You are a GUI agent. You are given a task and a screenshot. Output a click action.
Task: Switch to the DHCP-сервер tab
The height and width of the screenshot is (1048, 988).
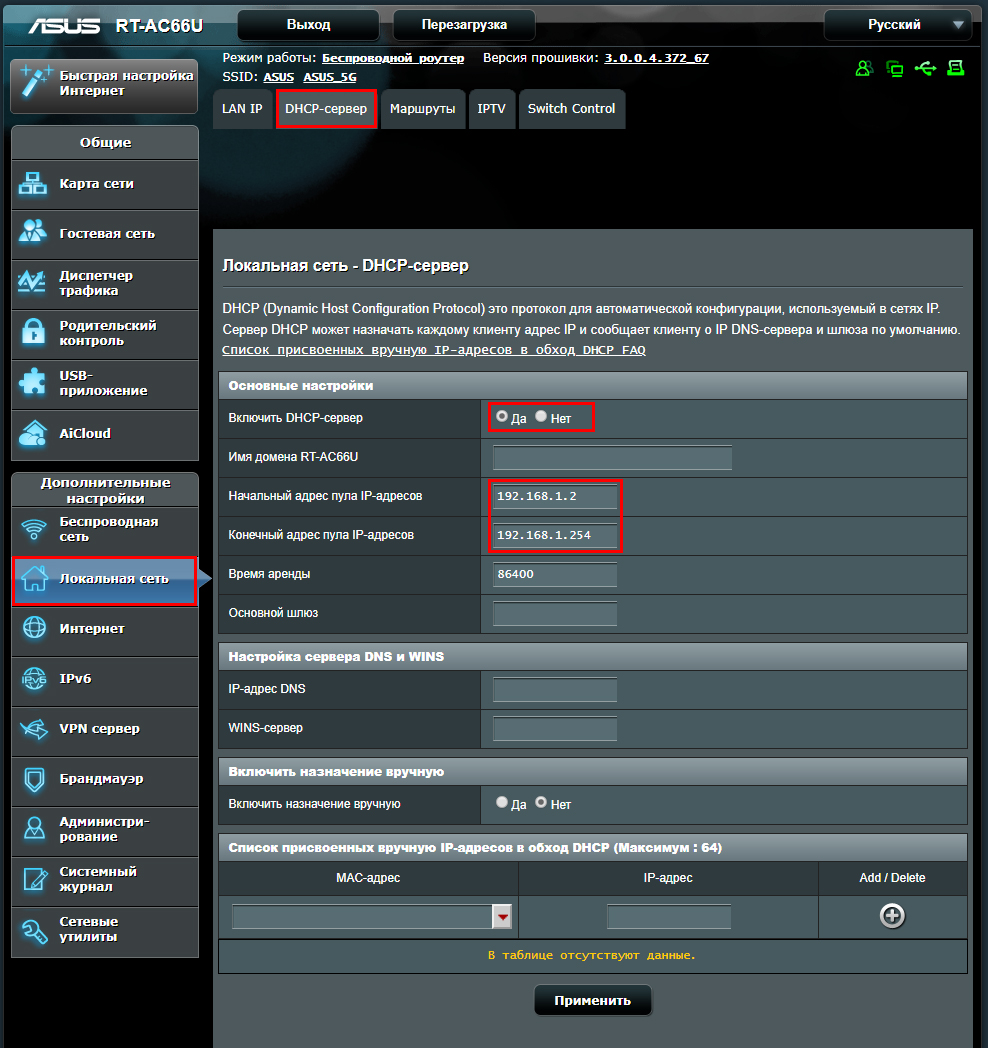point(326,109)
